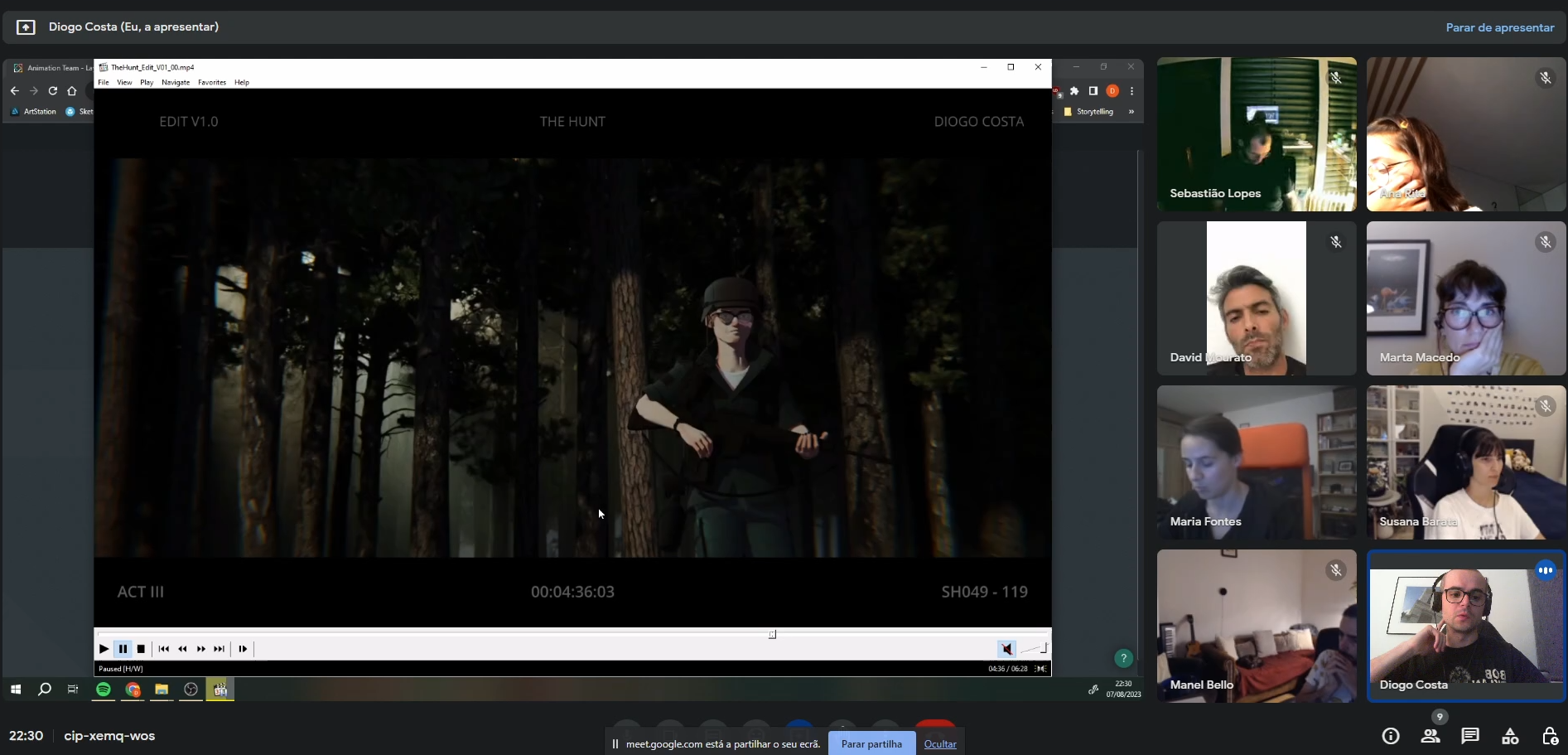Image resolution: width=1568 pixels, height=755 pixels.
Task: Click the green help question mark button
Action: click(1123, 658)
